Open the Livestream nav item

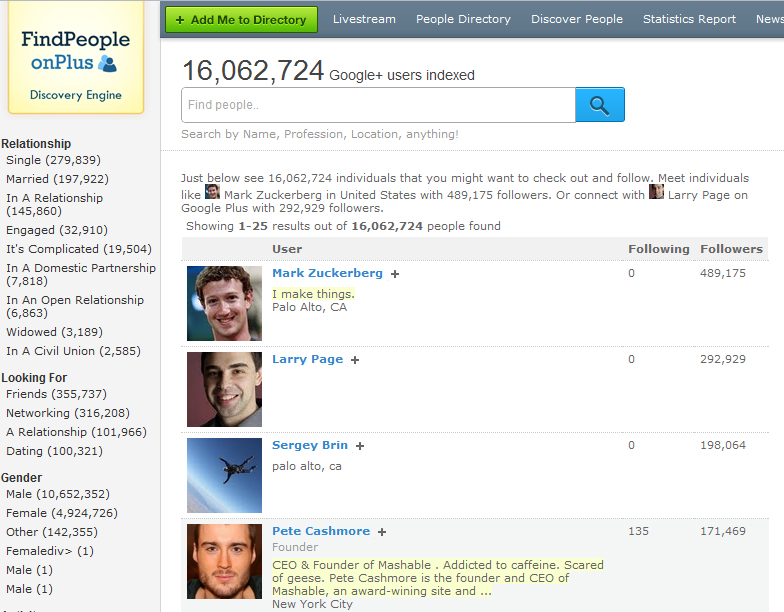click(x=364, y=19)
